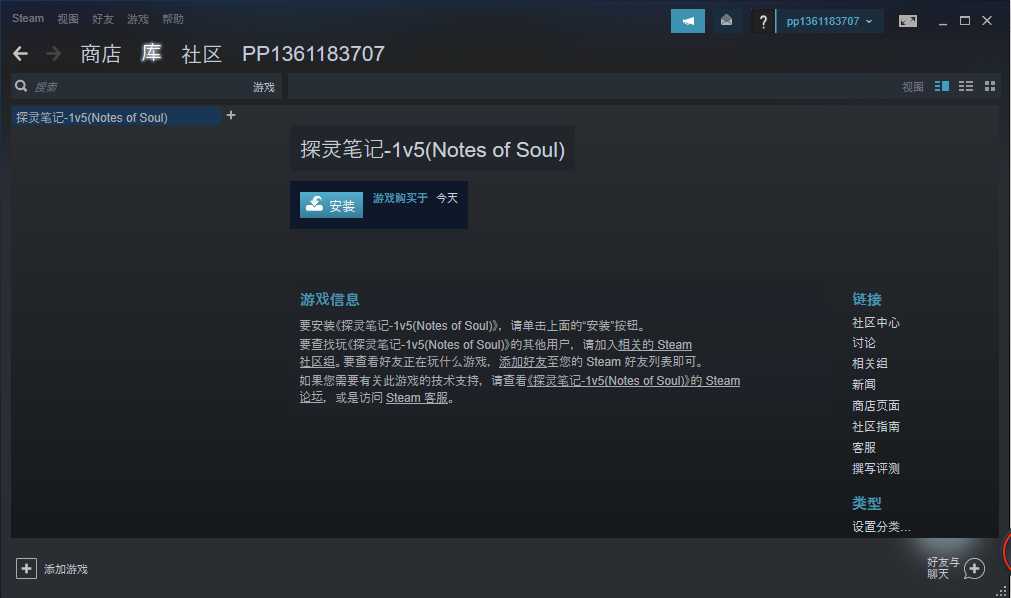Click the 添加游戏 label

(x=66, y=569)
